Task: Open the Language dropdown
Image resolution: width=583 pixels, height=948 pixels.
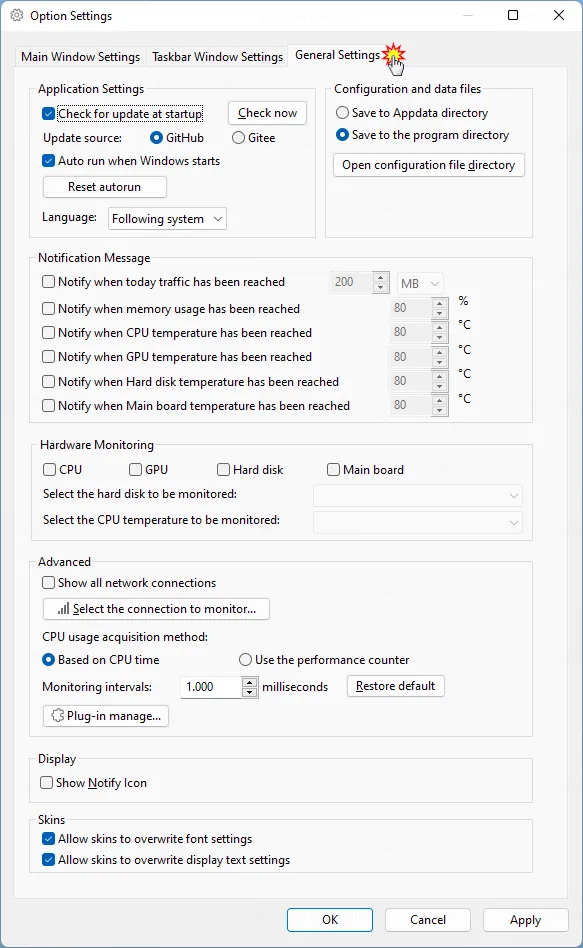Action: [x=167, y=219]
